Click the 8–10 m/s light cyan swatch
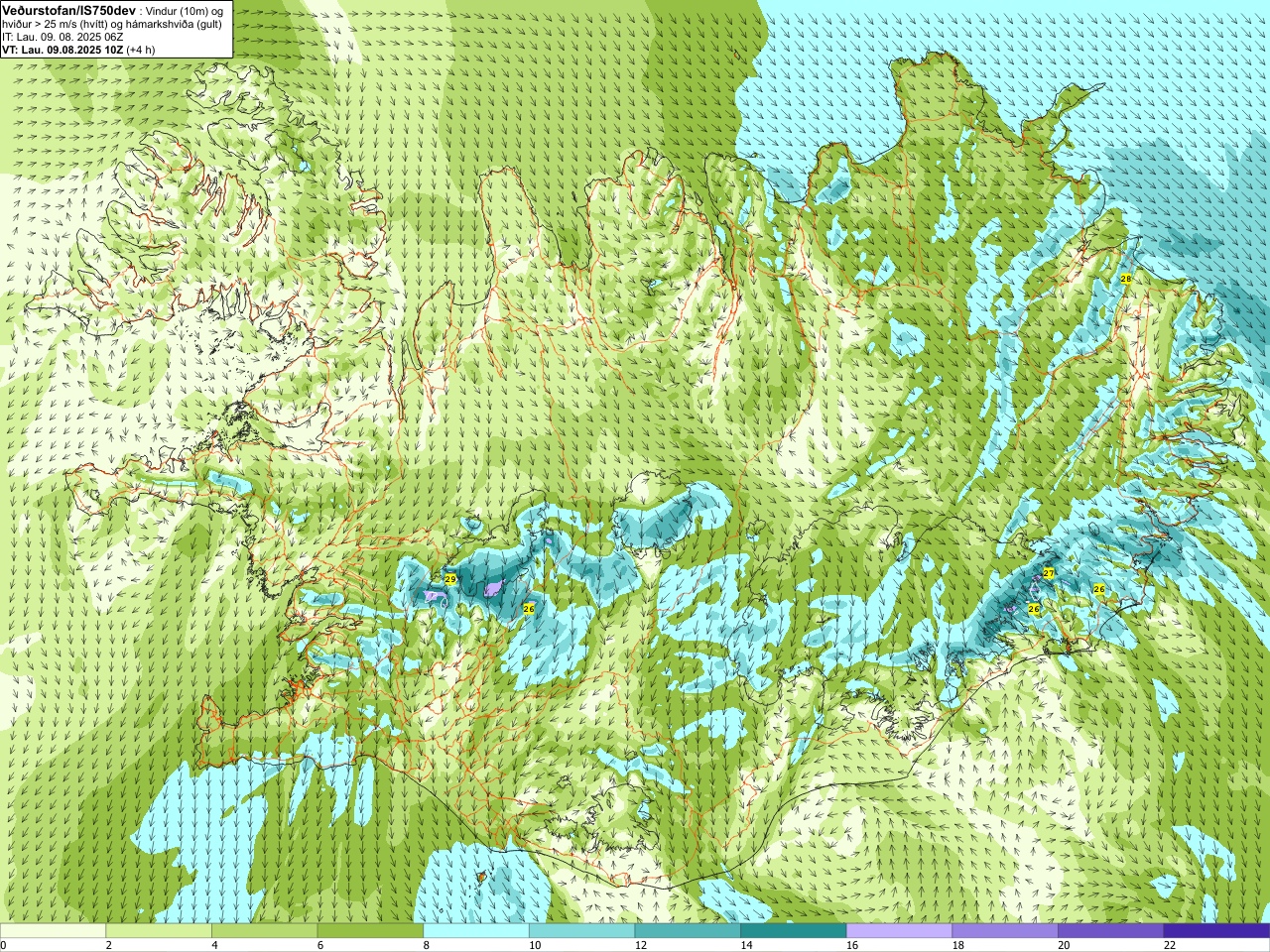Screen dimensions: 1270x952 click(x=476, y=930)
